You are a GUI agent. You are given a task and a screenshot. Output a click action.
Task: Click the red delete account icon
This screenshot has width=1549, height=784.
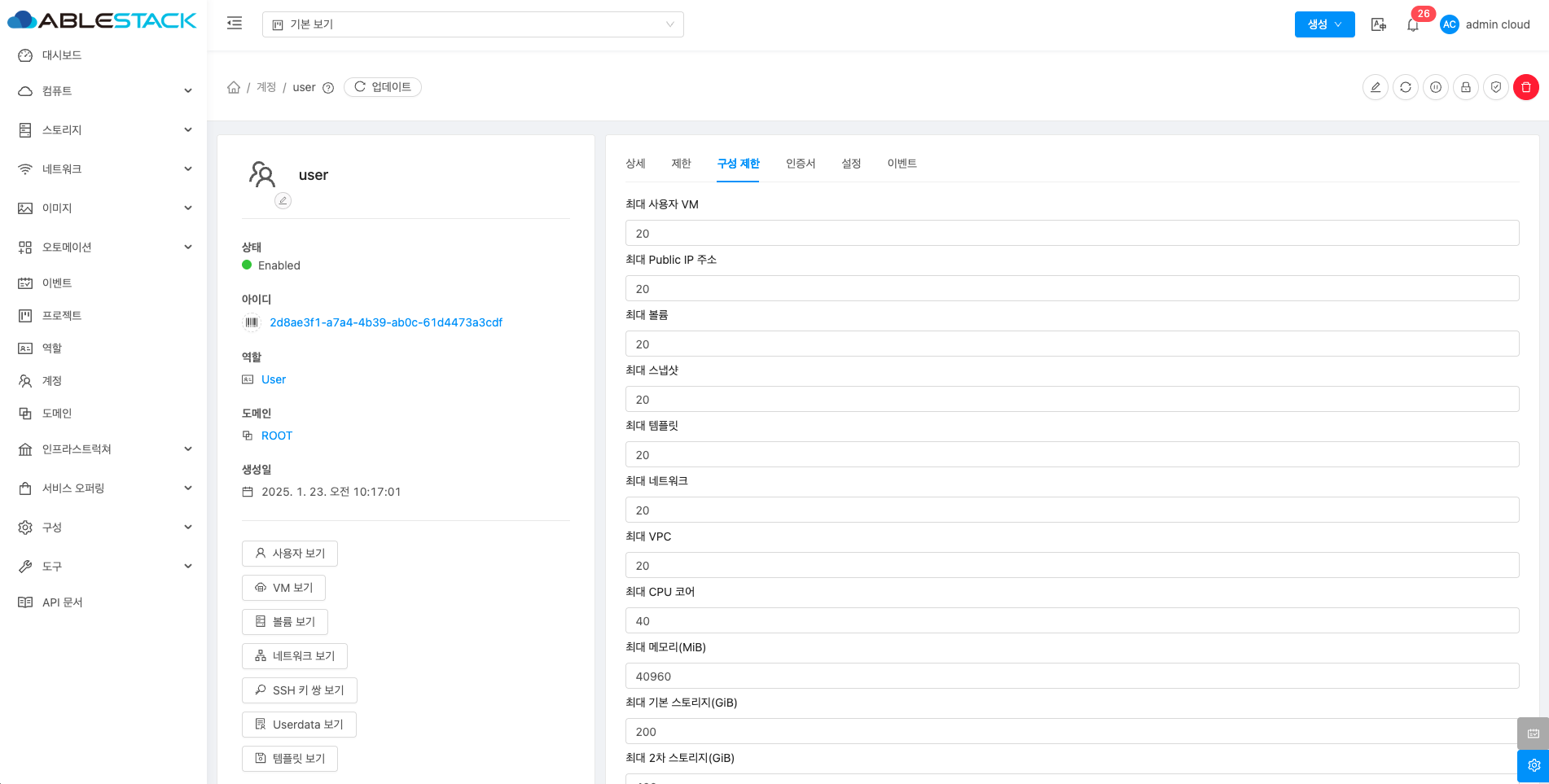tap(1525, 87)
